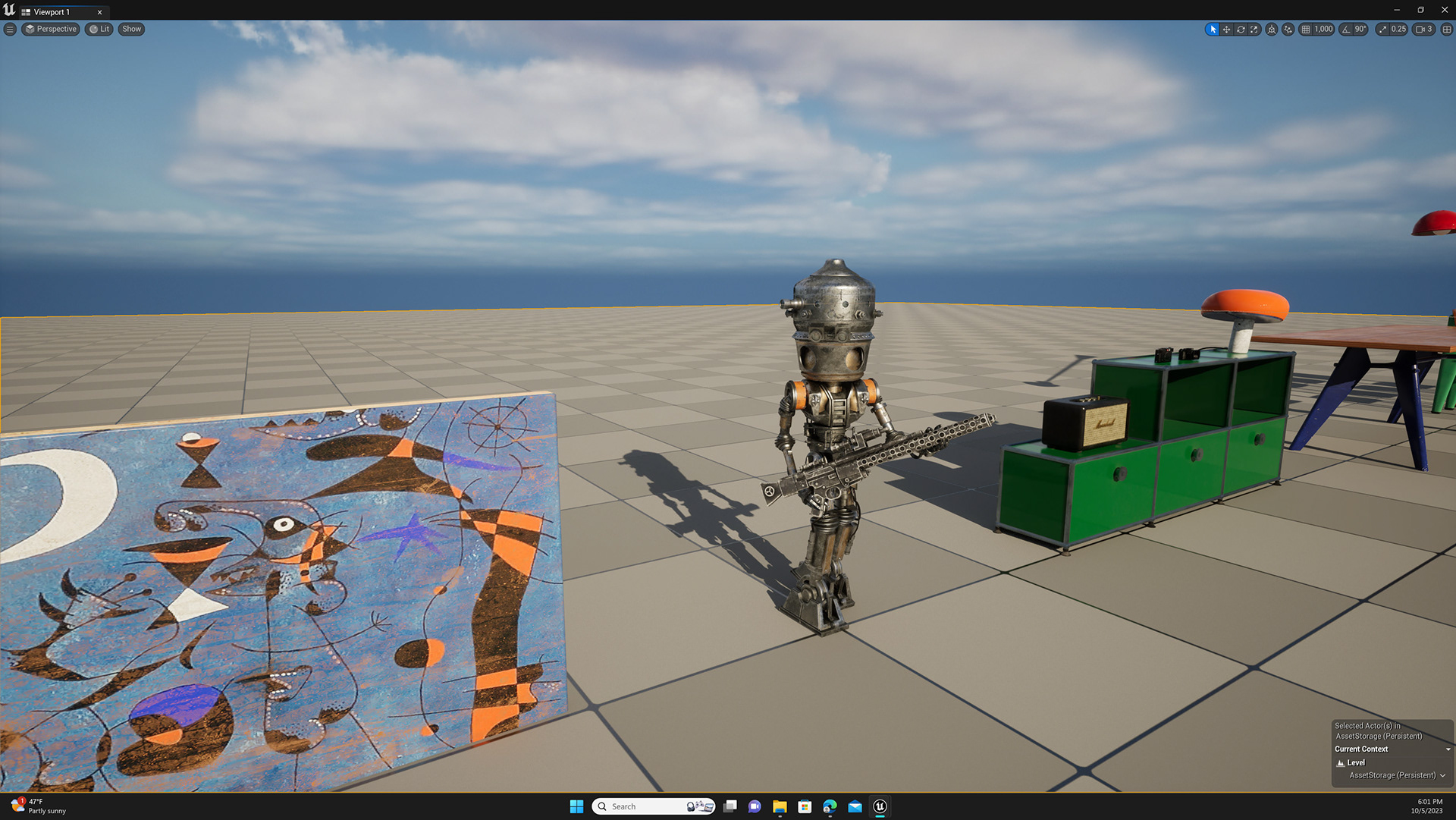The width and height of the screenshot is (1456, 820).
Task: Open the Mail app from taskbar
Action: click(855, 806)
